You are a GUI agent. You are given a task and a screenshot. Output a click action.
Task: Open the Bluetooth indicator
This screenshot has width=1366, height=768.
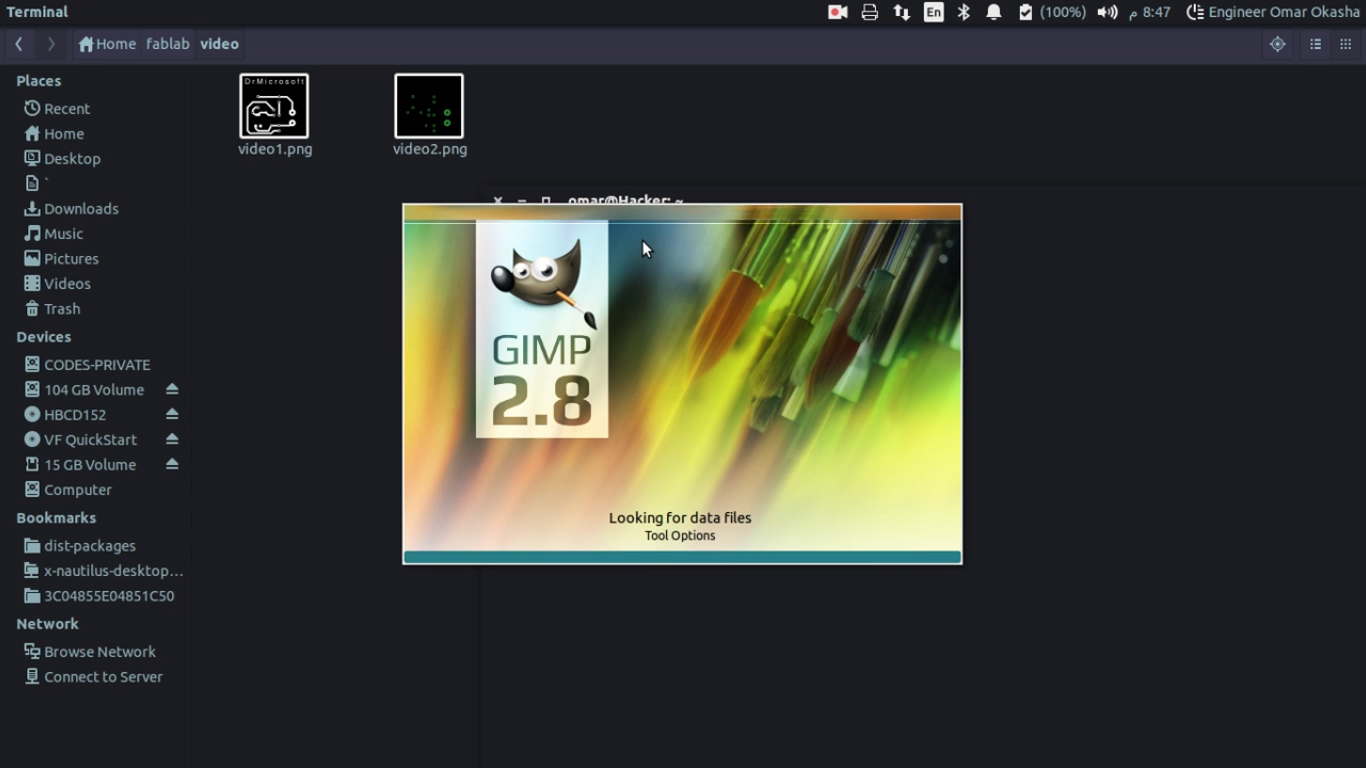964,12
